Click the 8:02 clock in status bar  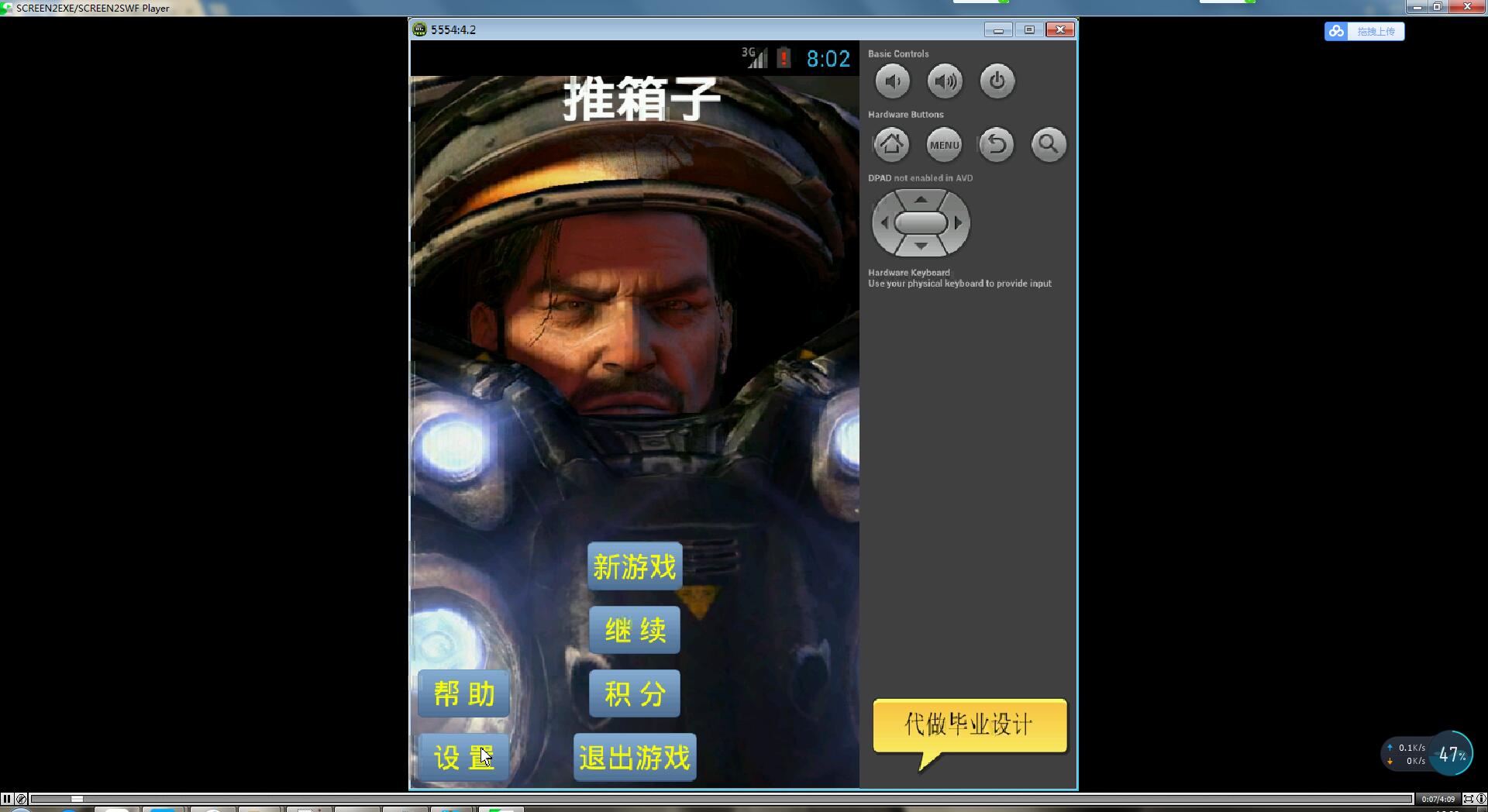pyautogui.click(x=828, y=59)
